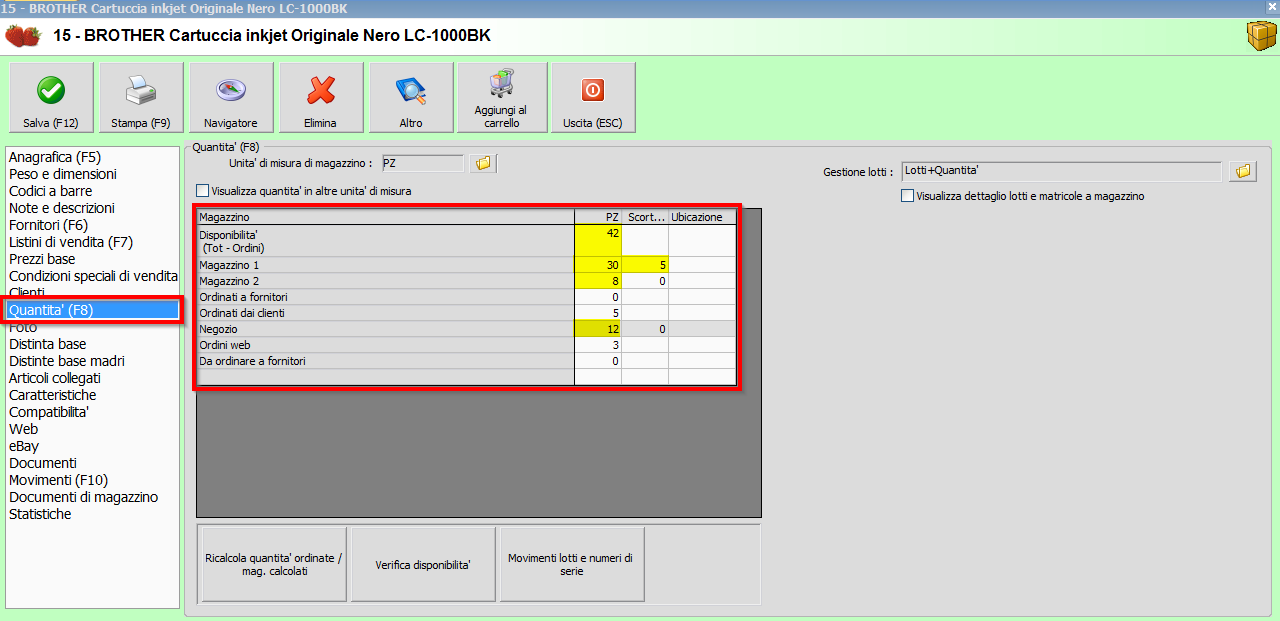Switch to the Web section
The width and height of the screenshot is (1280, 621).
click(x=24, y=429)
